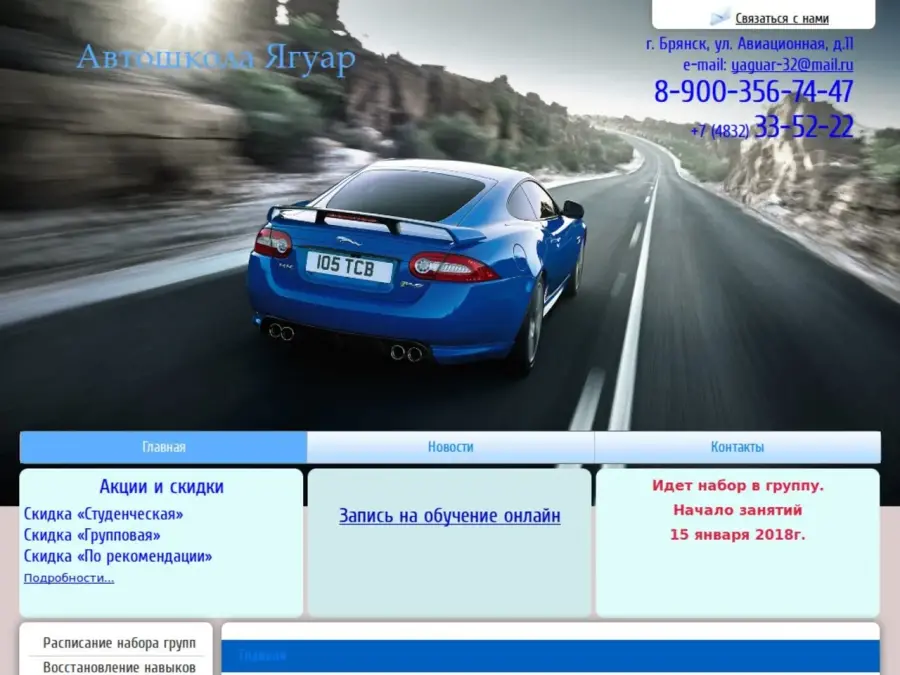Open Восстановление навыков sidebar item
Screen dimensions: 900x675
(x=119, y=667)
